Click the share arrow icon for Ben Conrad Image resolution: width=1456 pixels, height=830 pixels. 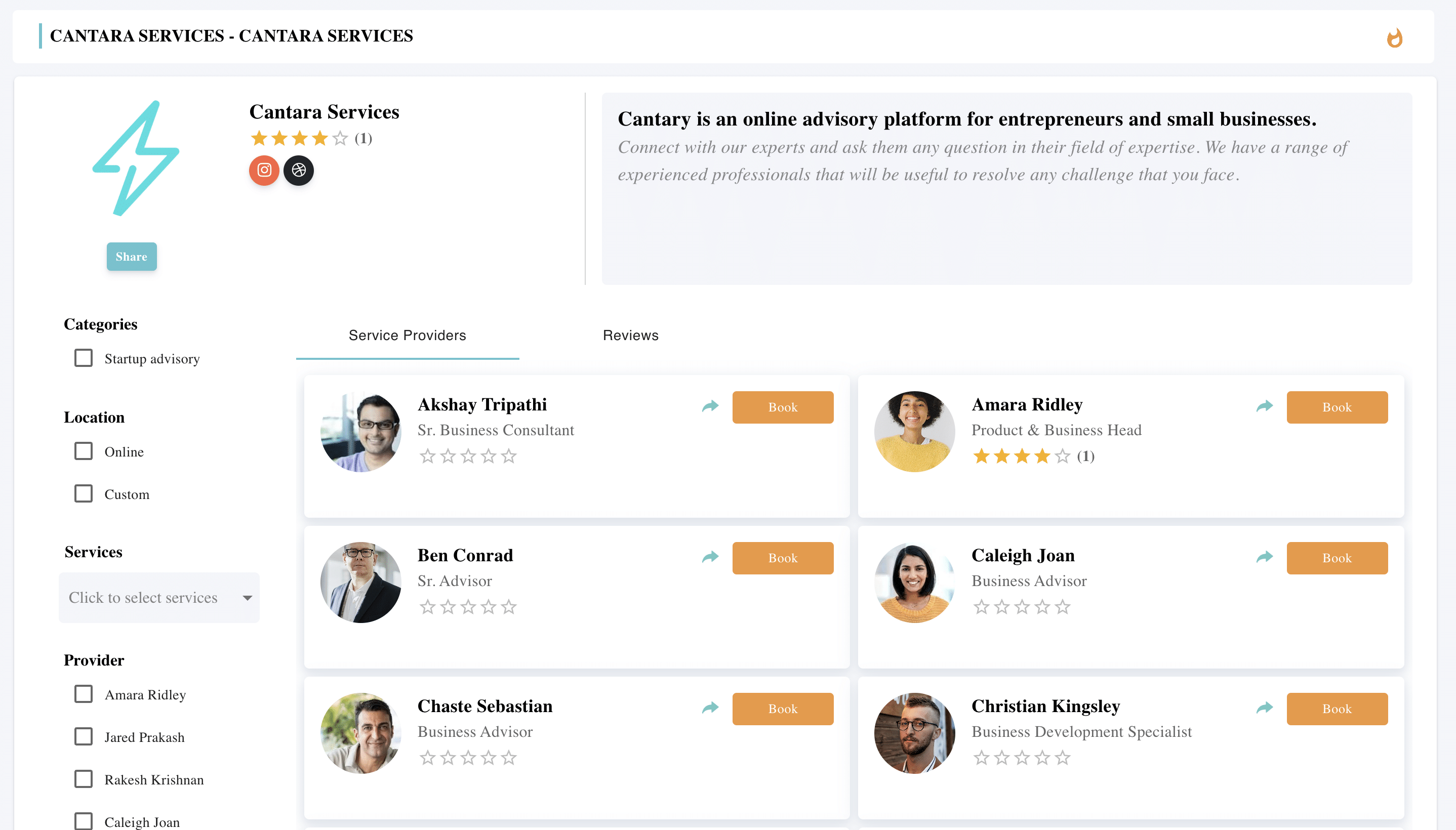pos(710,557)
